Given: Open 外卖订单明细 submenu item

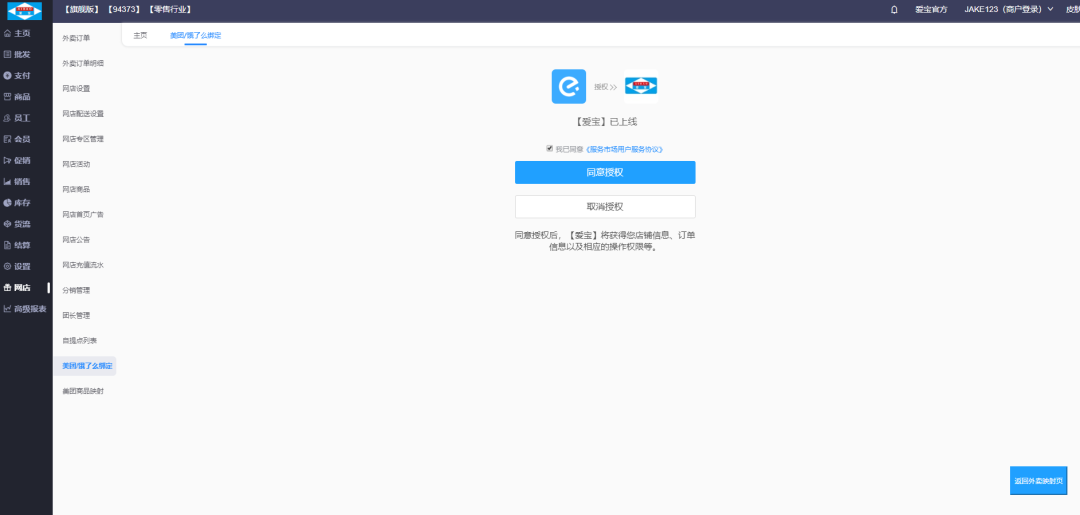Looking at the screenshot, I should click(x=83, y=63).
